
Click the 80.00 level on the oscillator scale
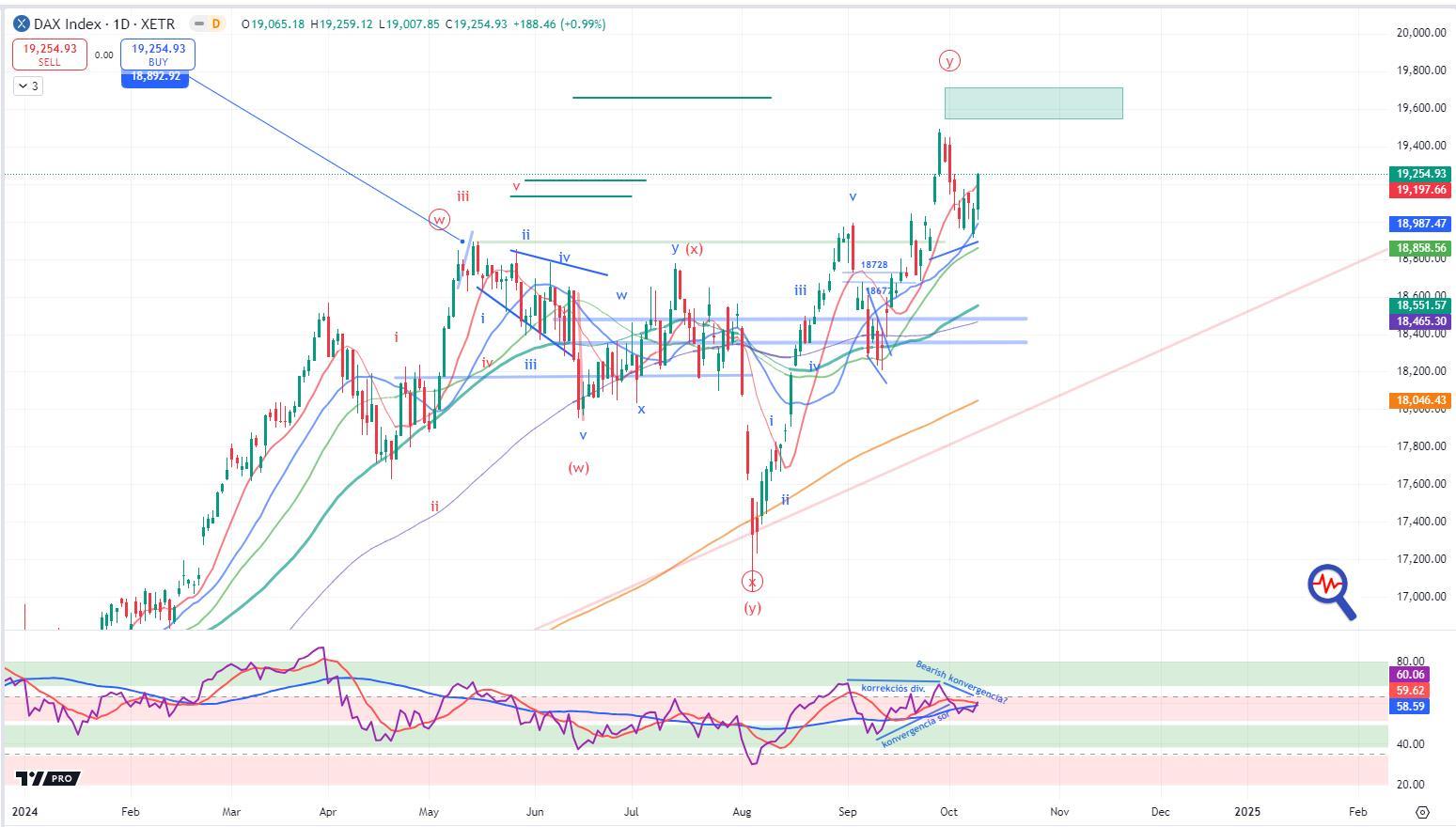coord(1411,662)
